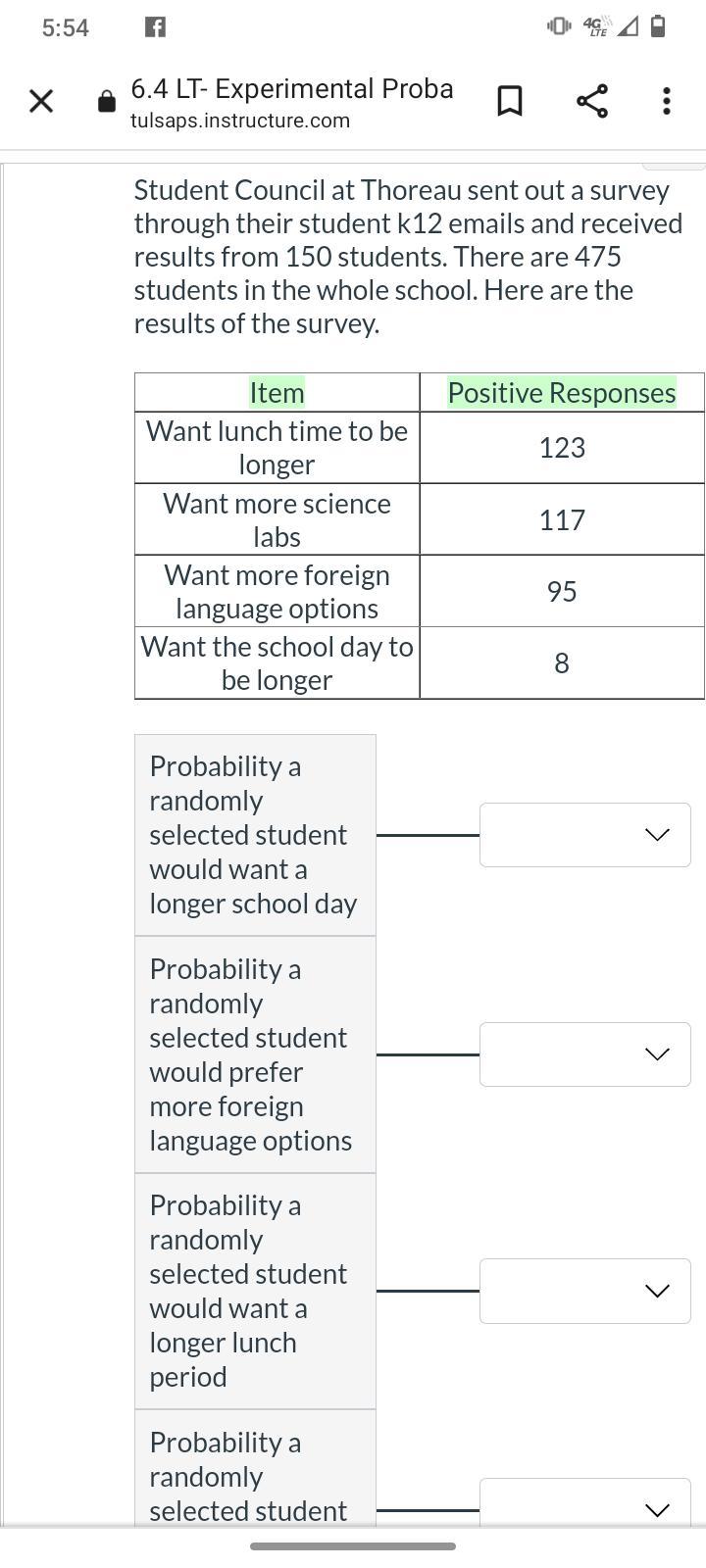This screenshot has height=1568, width=706.
Task: Bookmark this page
Action: 509,101
